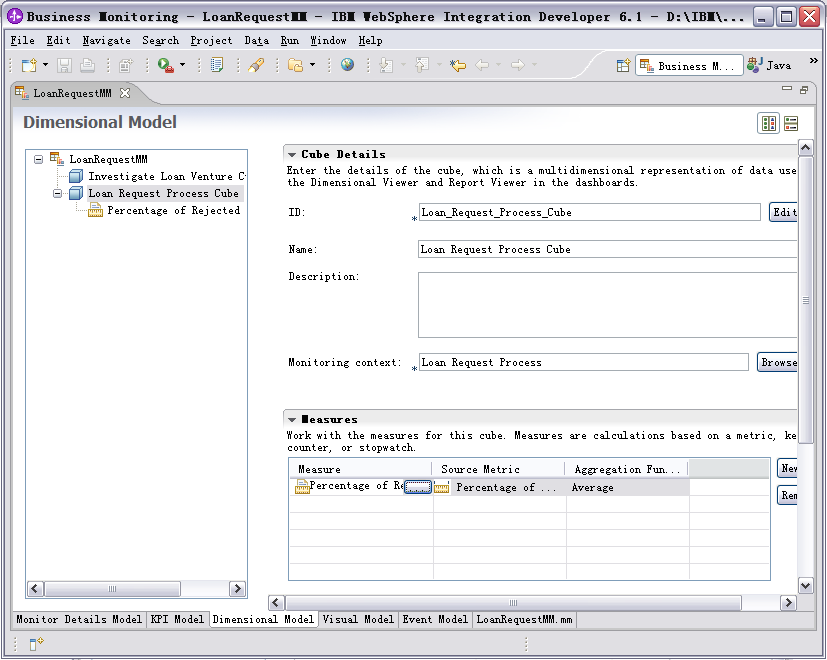827x660 pixels.
Task: Click the tree panel scroll left arrow
Action: (x=35, y=588)
